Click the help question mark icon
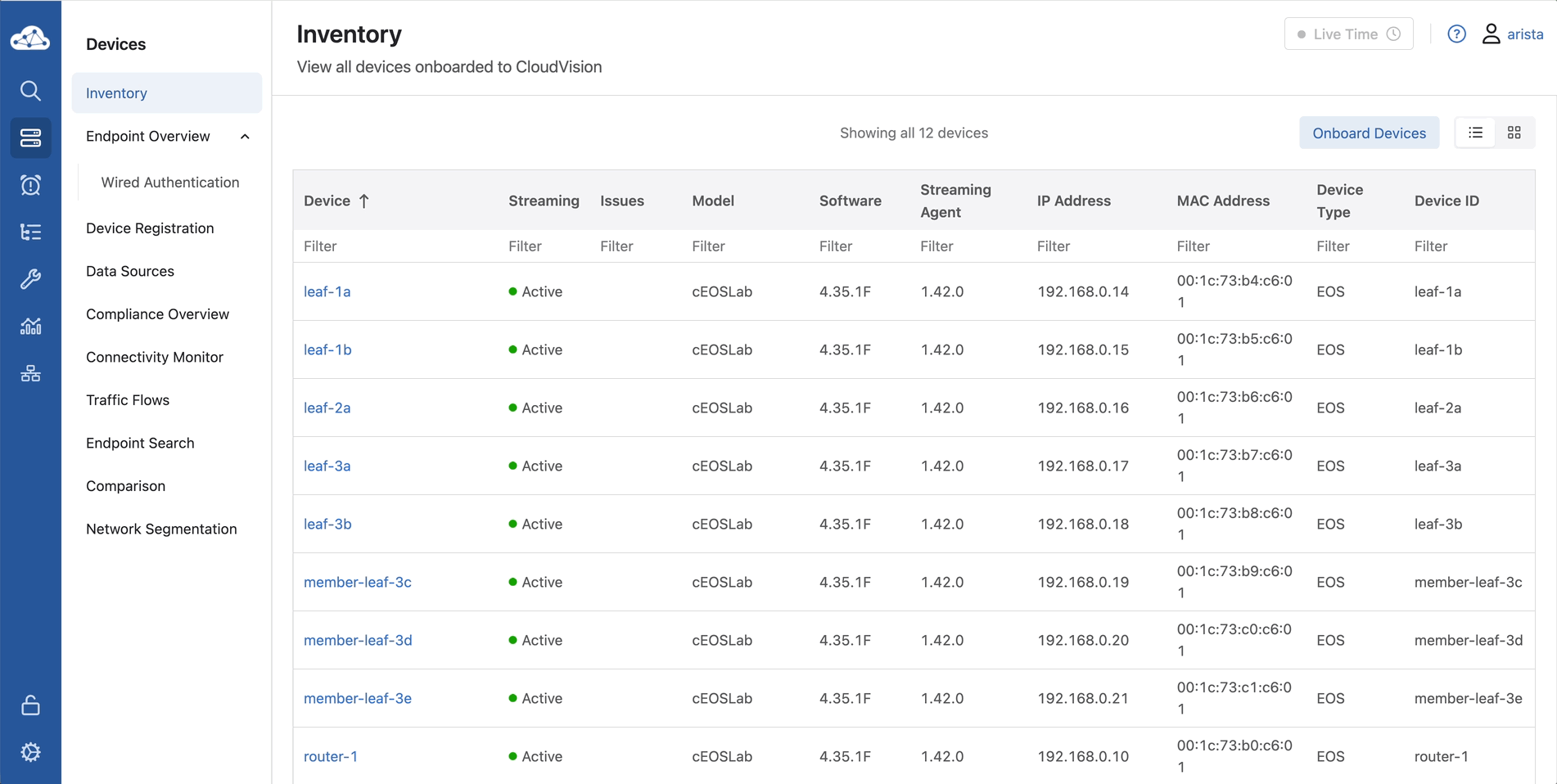The image size is (1557, 784). (1456, 34)
